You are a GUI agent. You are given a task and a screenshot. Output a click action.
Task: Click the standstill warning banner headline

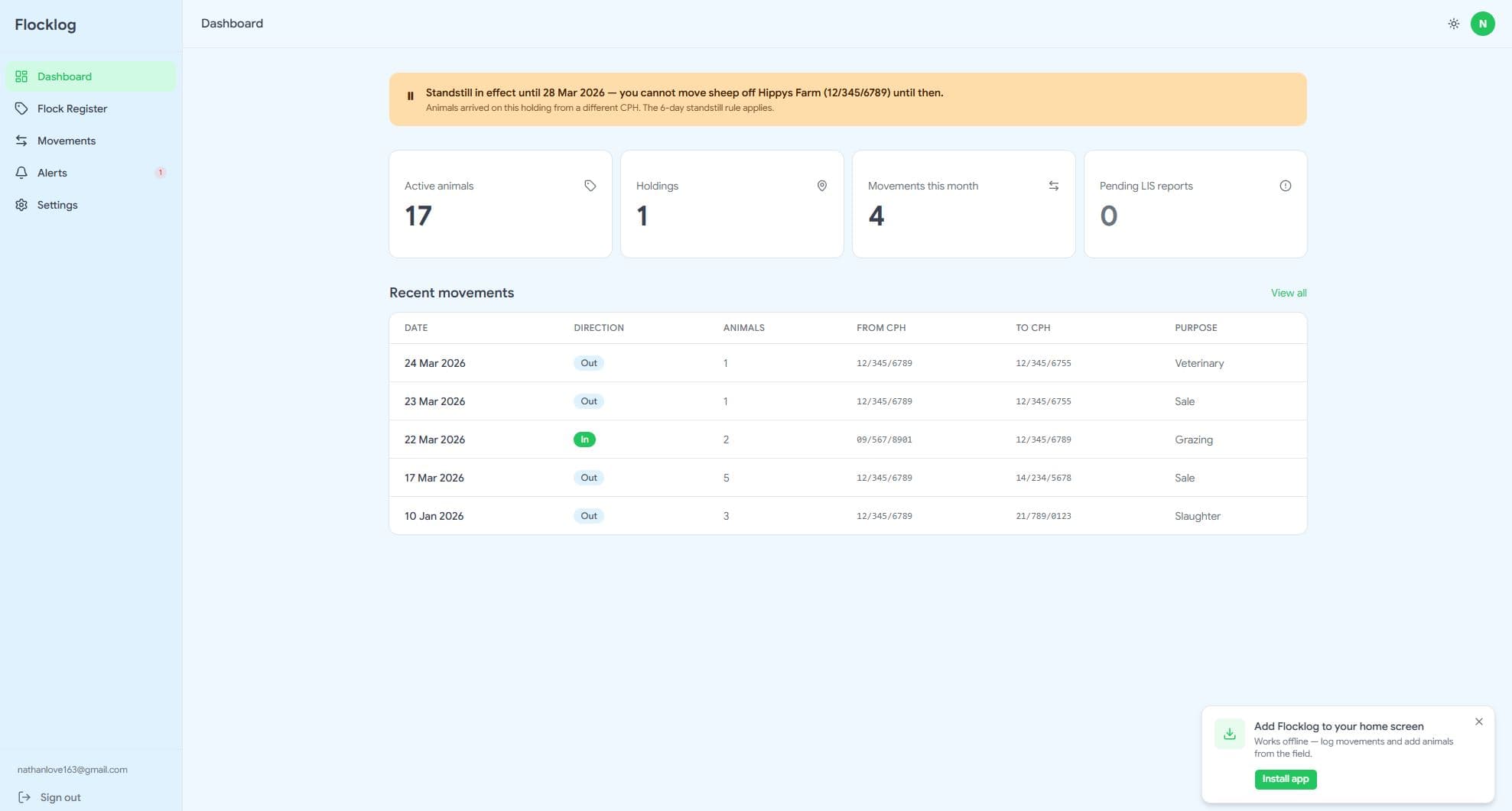(684, 92)
